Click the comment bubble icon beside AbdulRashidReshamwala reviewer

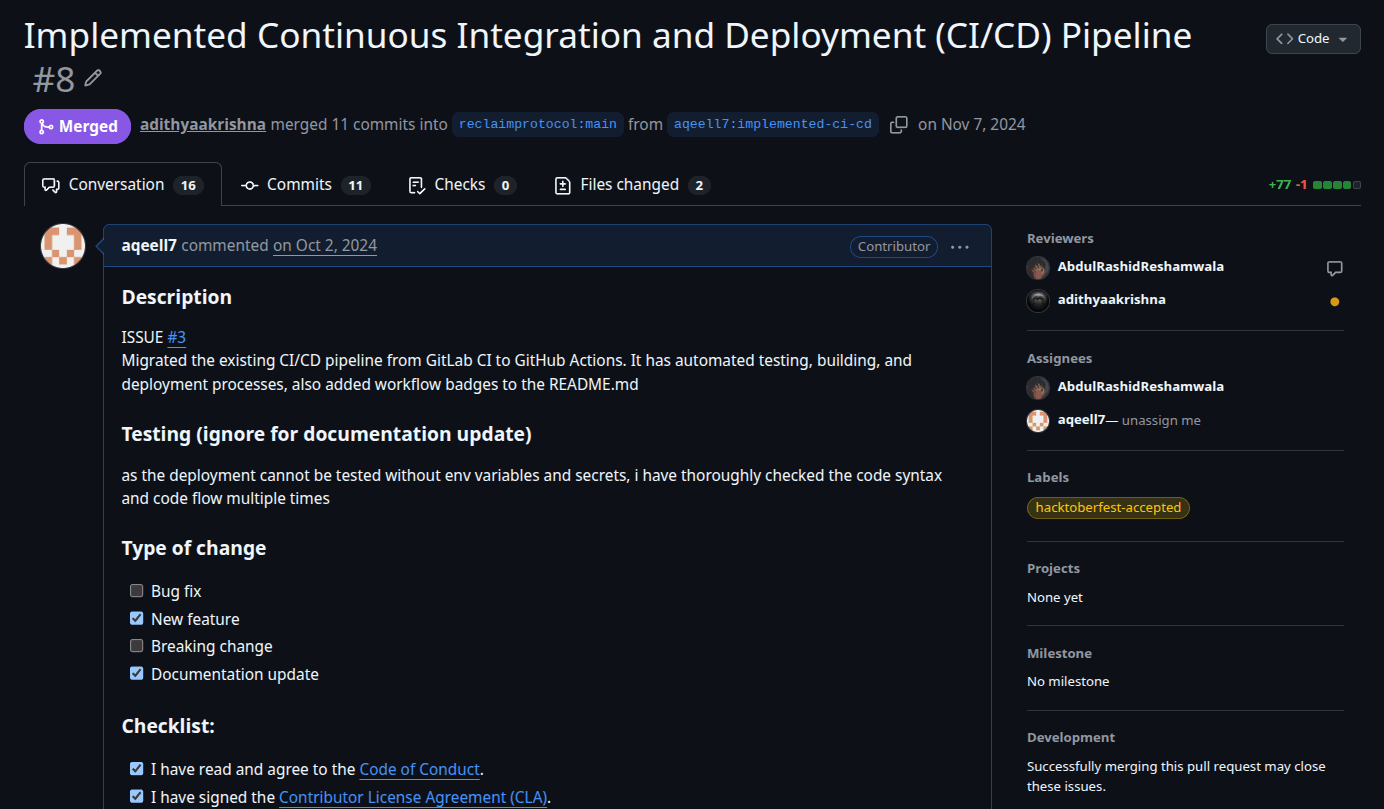pyautogui.click(x=1335, y=268)
